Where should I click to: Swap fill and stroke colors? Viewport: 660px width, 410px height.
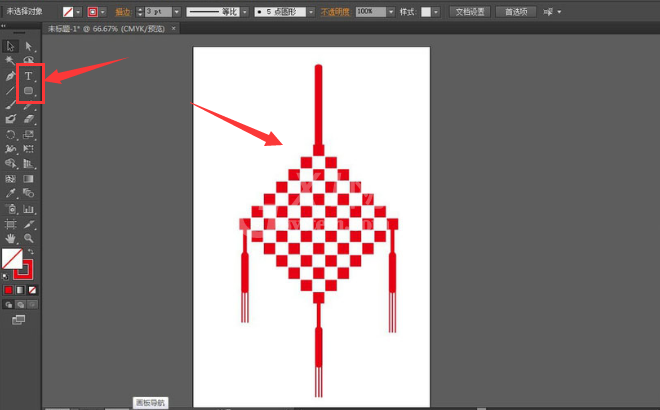(31, 252)
